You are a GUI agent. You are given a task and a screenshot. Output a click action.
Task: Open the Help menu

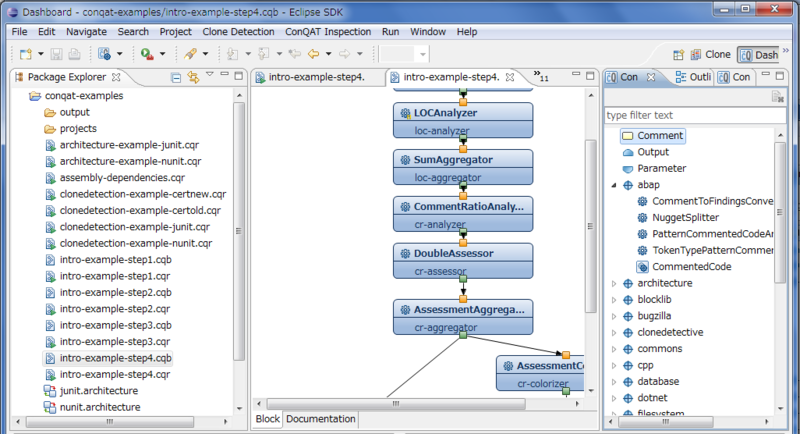click(x=467, y=32)
